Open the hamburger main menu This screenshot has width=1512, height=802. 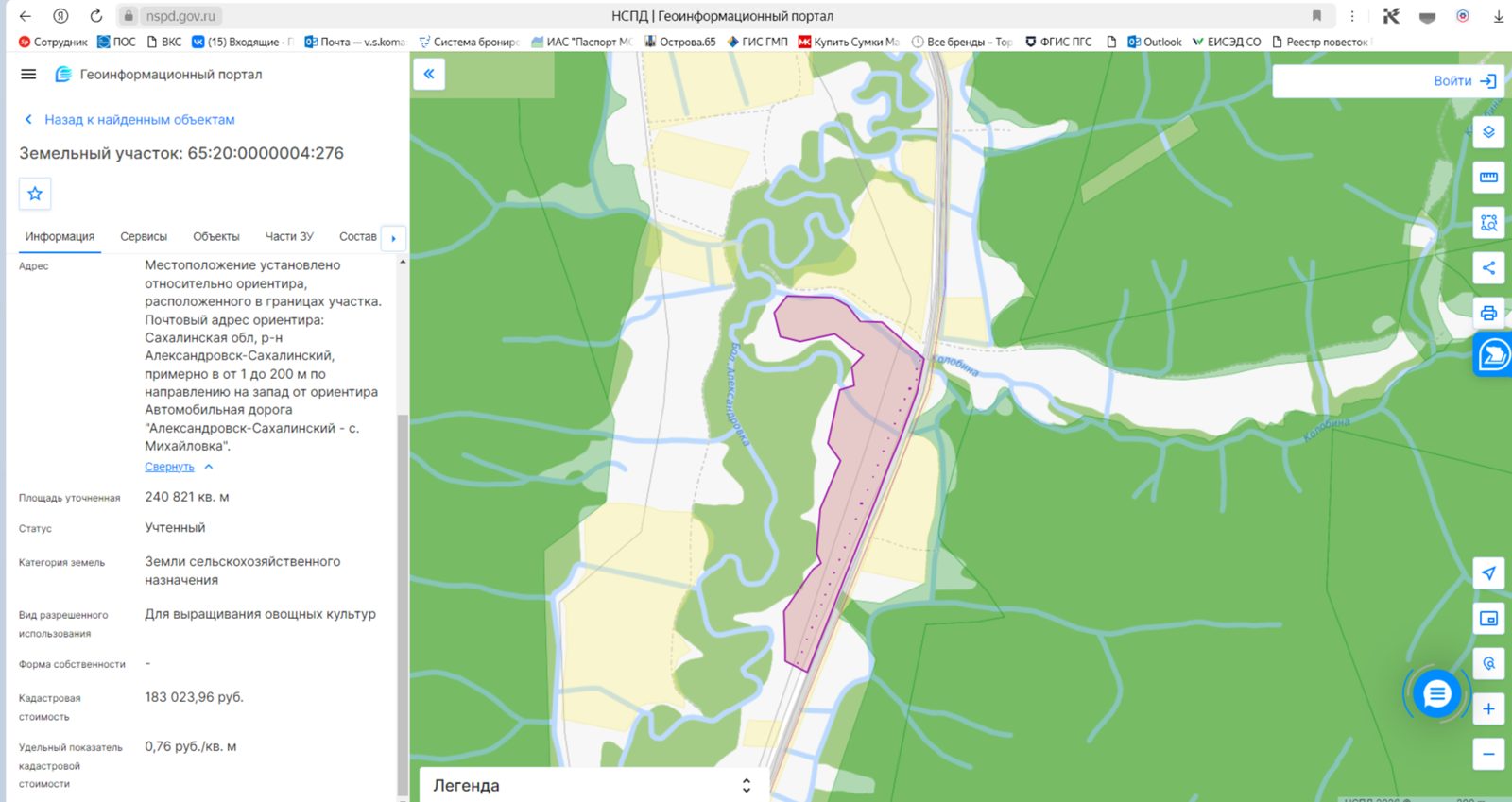pyautogui.click(x=28, y=75)
